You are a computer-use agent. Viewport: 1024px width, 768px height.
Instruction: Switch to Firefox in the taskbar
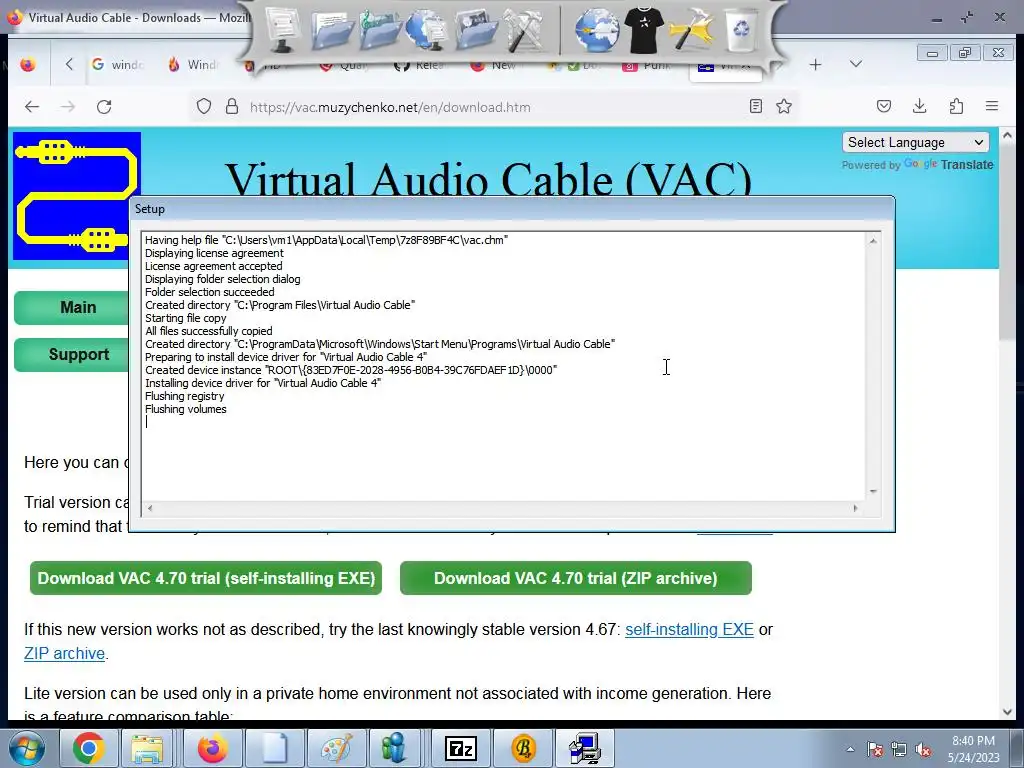pos(212,748)
